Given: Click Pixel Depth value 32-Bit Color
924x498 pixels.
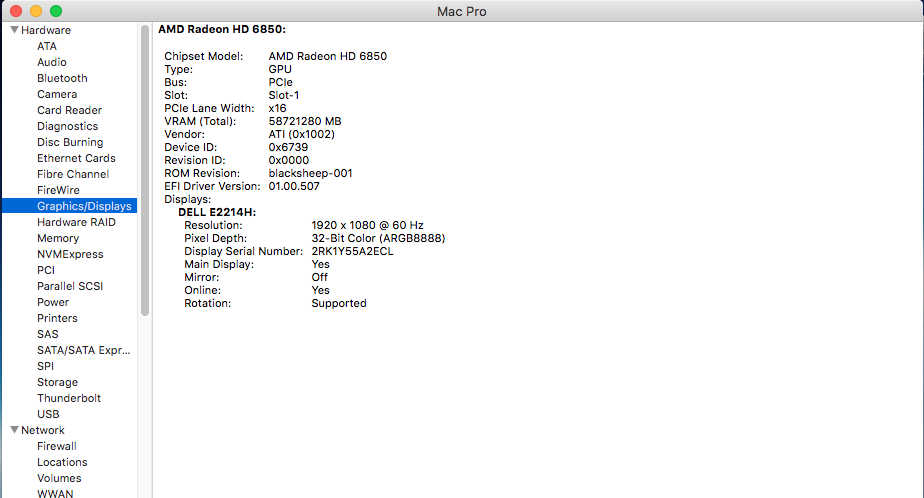Looking at the screenshot, I should (x=378, y=238).
